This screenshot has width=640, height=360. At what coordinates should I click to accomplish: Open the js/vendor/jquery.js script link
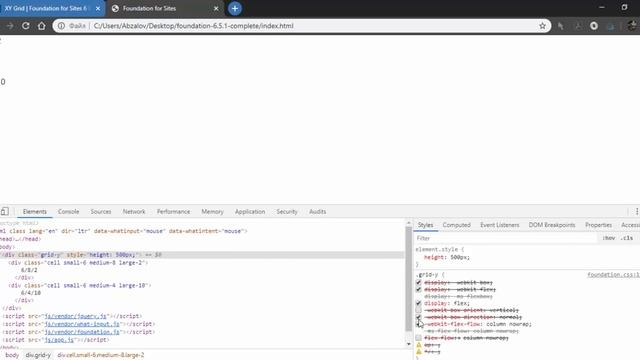click(76, 316)
